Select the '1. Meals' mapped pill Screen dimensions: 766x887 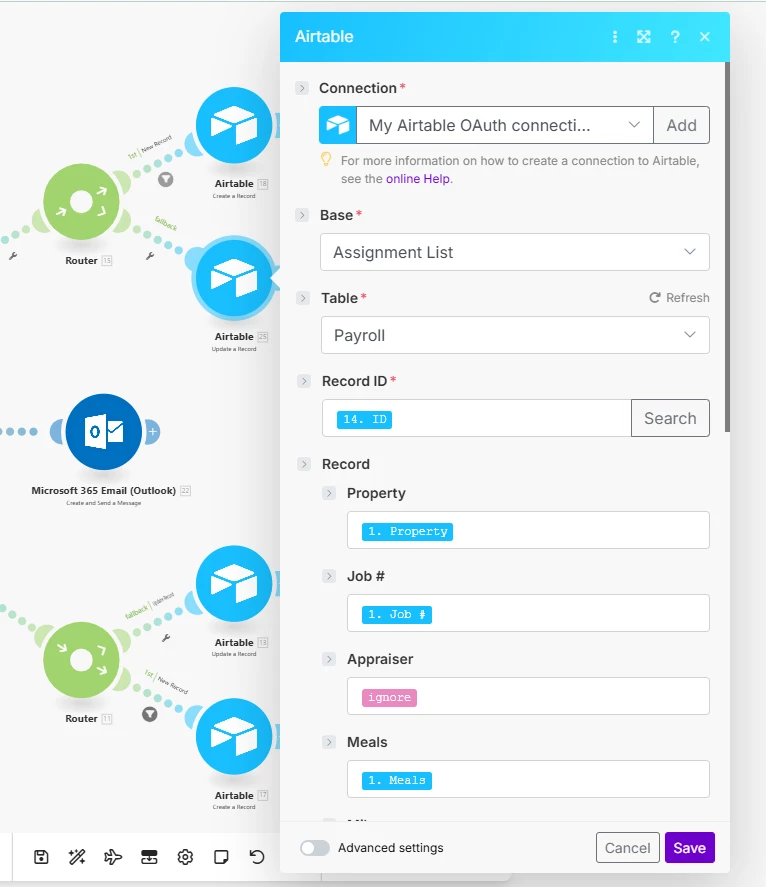397,781
